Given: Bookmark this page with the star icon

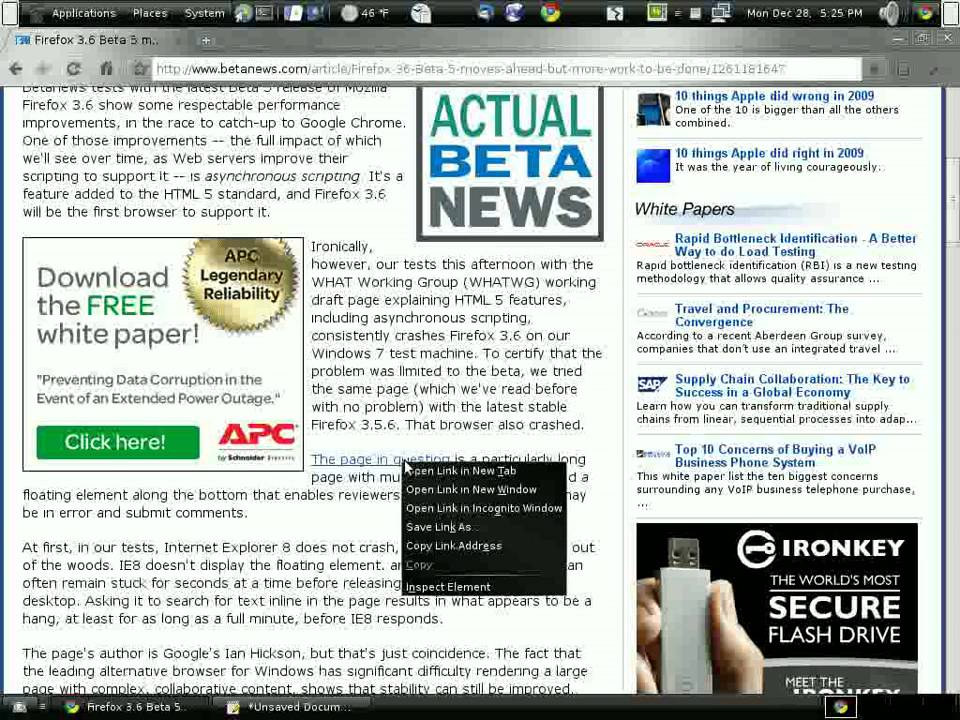Looking at the screenshot, I should (140, 69).
